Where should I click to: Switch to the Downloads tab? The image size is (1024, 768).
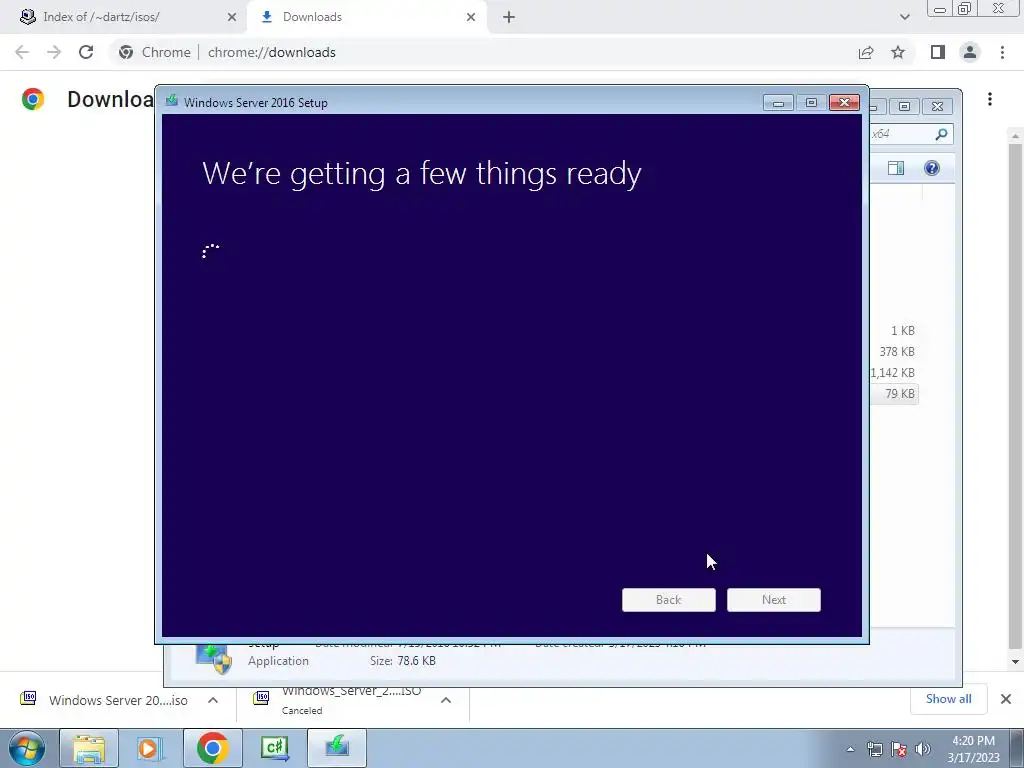click(x=367, y=17)
